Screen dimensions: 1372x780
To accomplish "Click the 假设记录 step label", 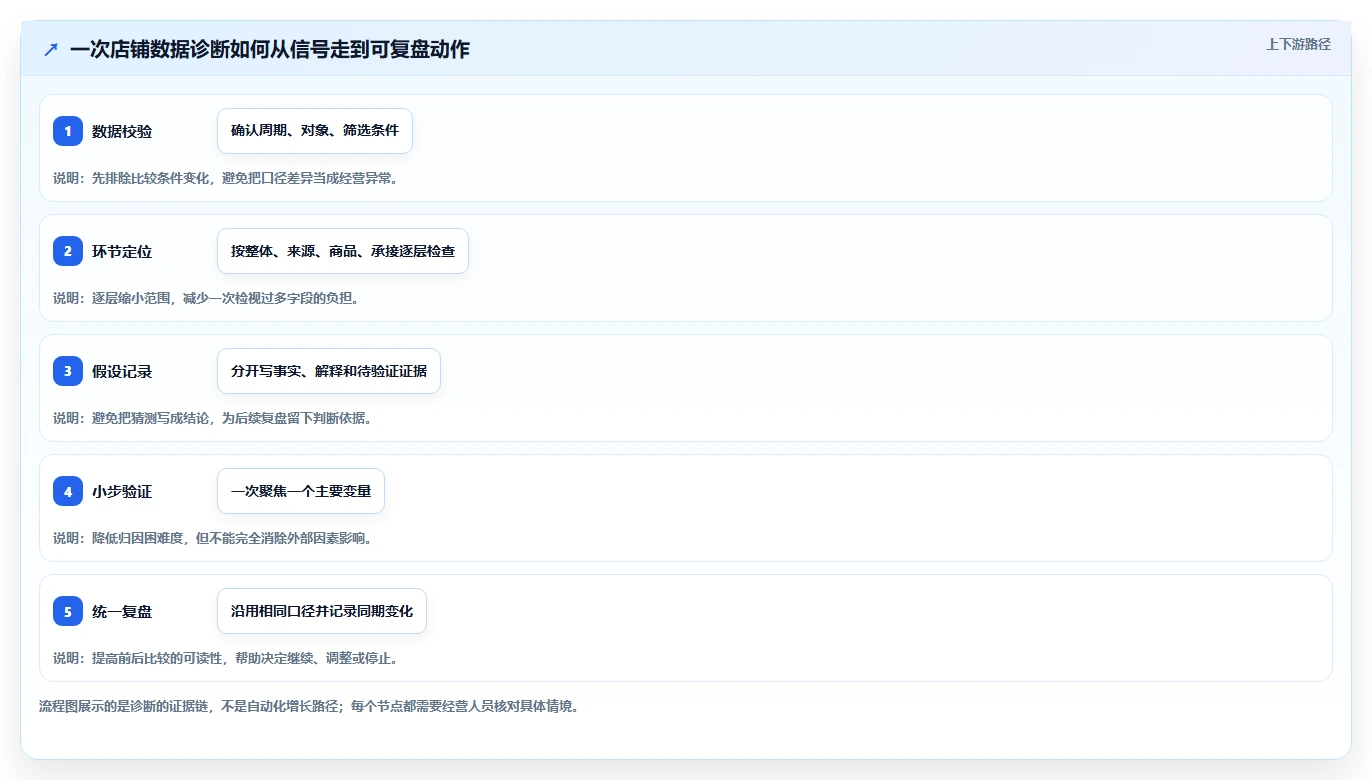I will pos(122,371).
